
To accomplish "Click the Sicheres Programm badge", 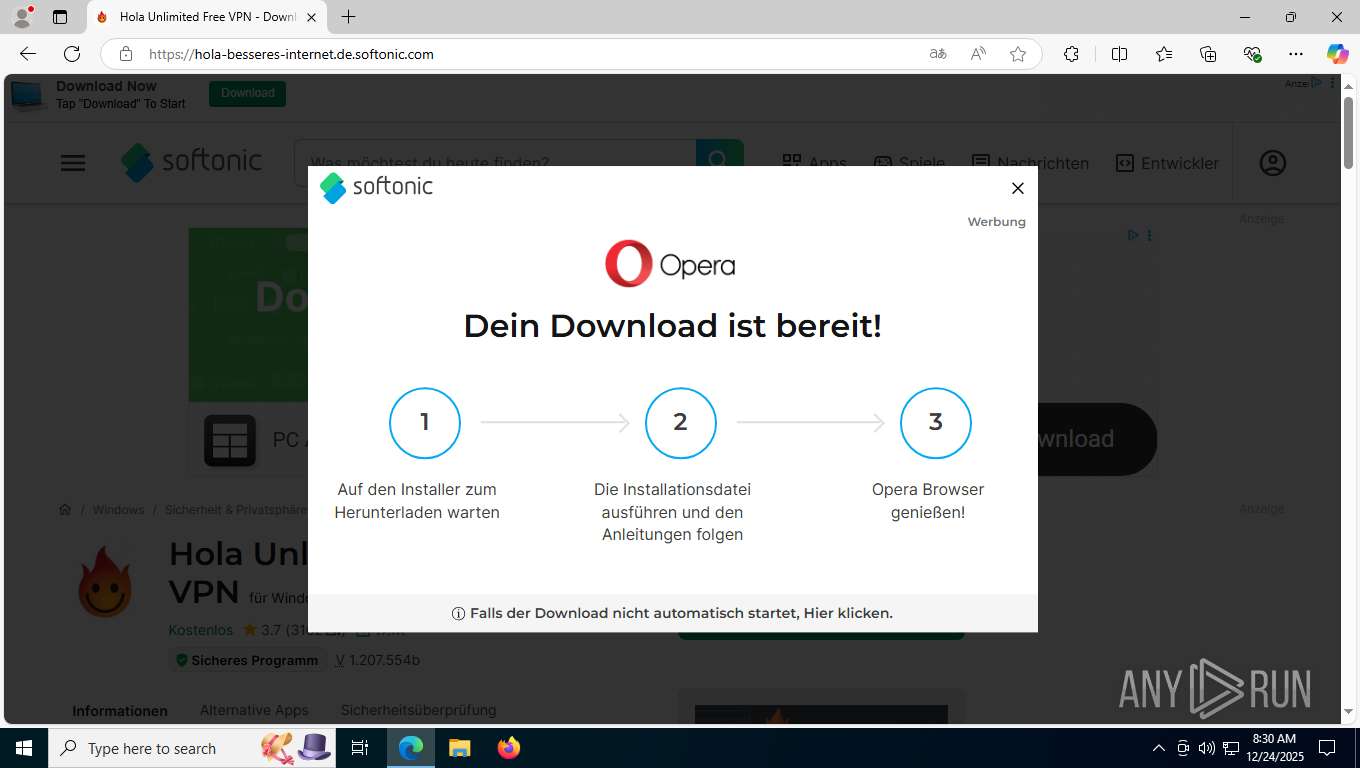I will tap(247, 660).
